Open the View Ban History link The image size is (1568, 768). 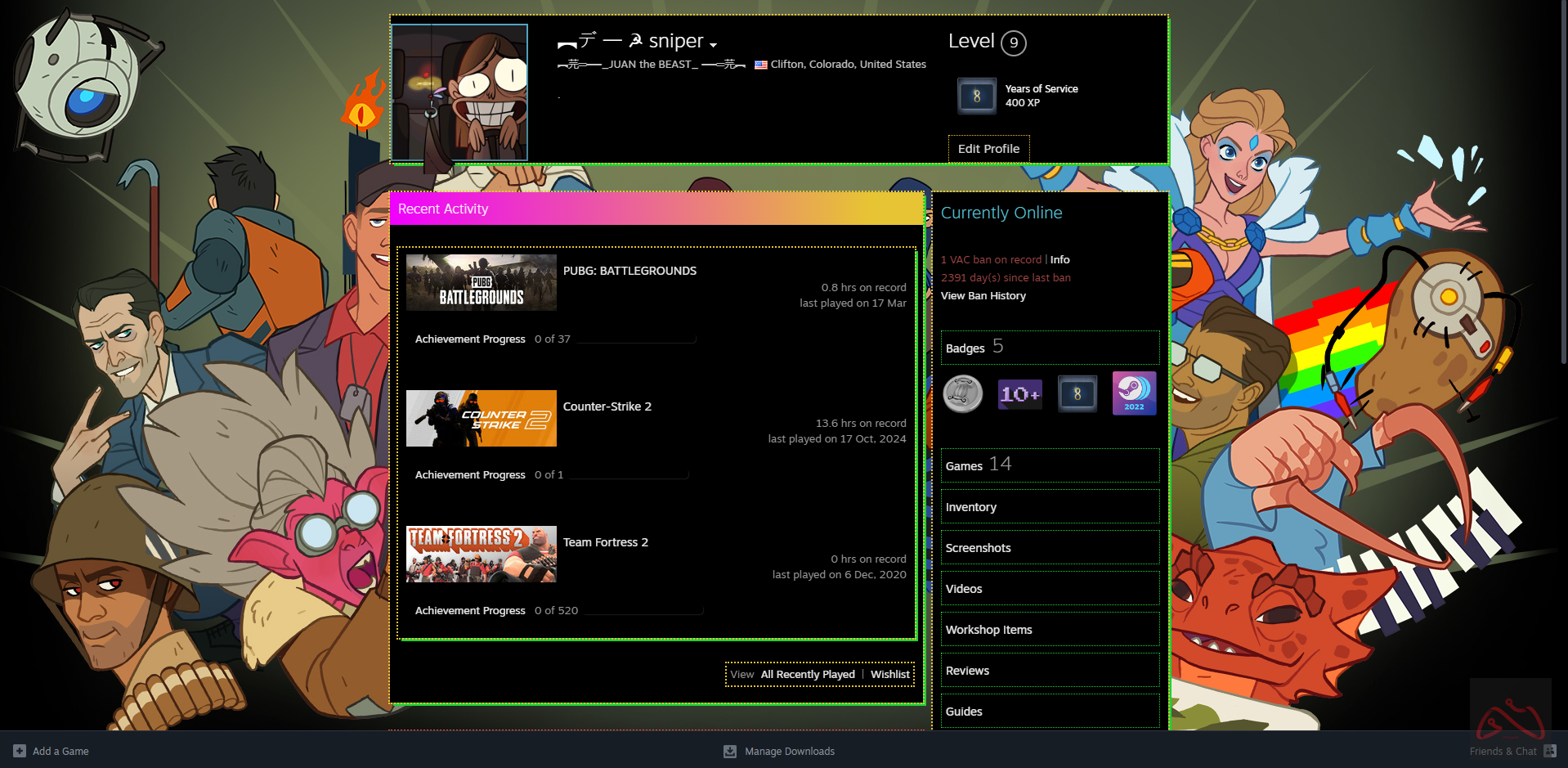(983, 296)
